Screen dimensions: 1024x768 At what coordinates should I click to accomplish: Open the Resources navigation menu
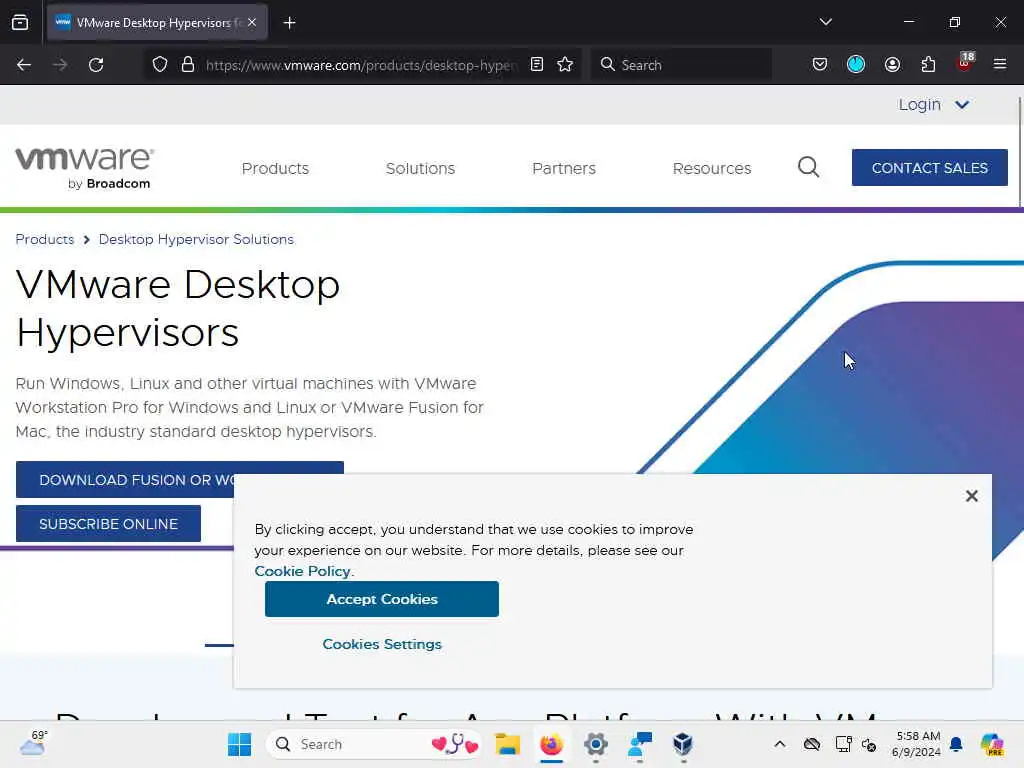(712, 168)
